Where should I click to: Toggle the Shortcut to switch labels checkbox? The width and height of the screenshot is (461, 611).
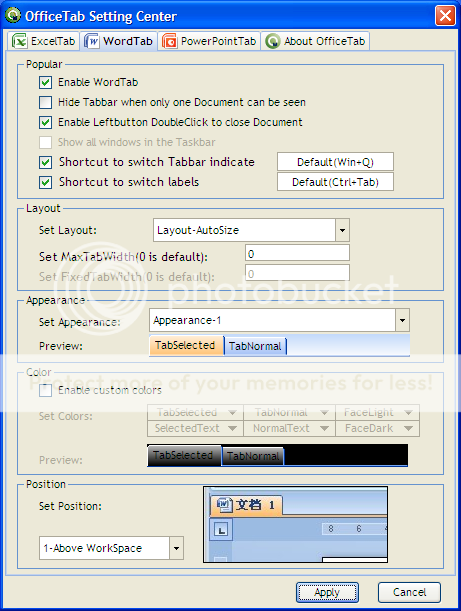46,182
